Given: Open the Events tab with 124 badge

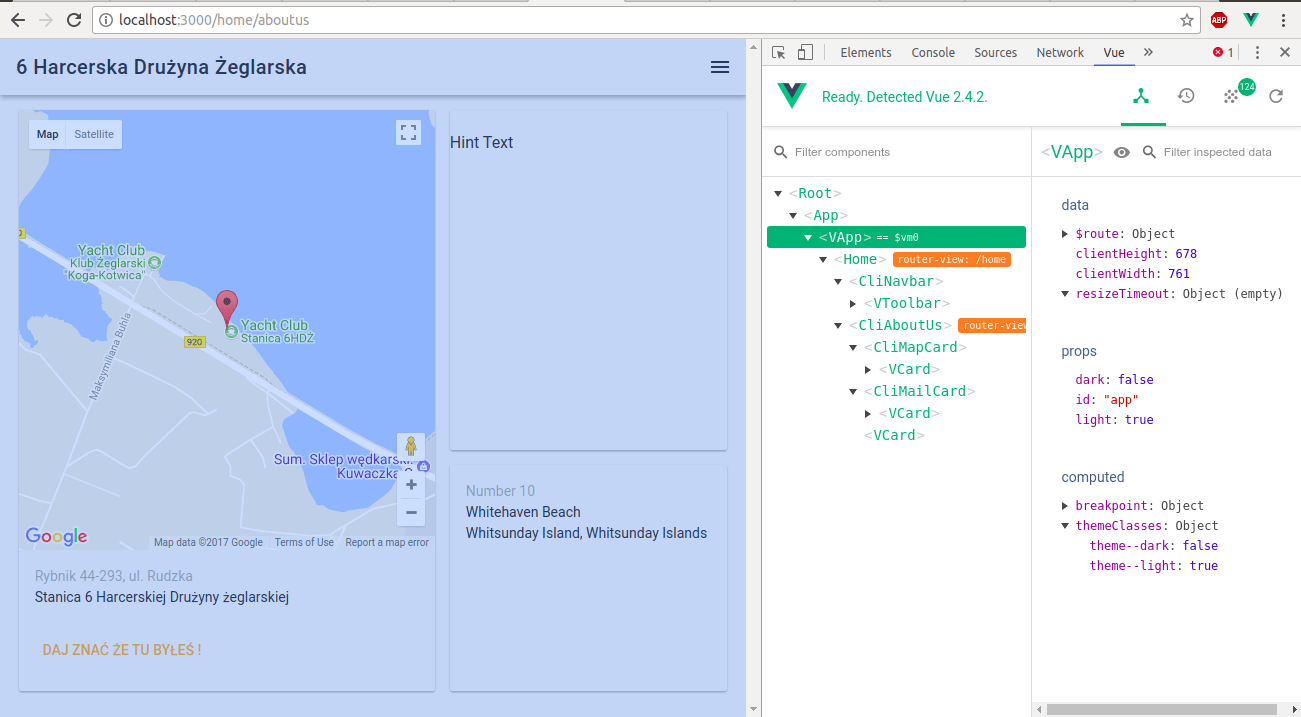Looking at the screenshot, I should click(x=1231, y=96).
